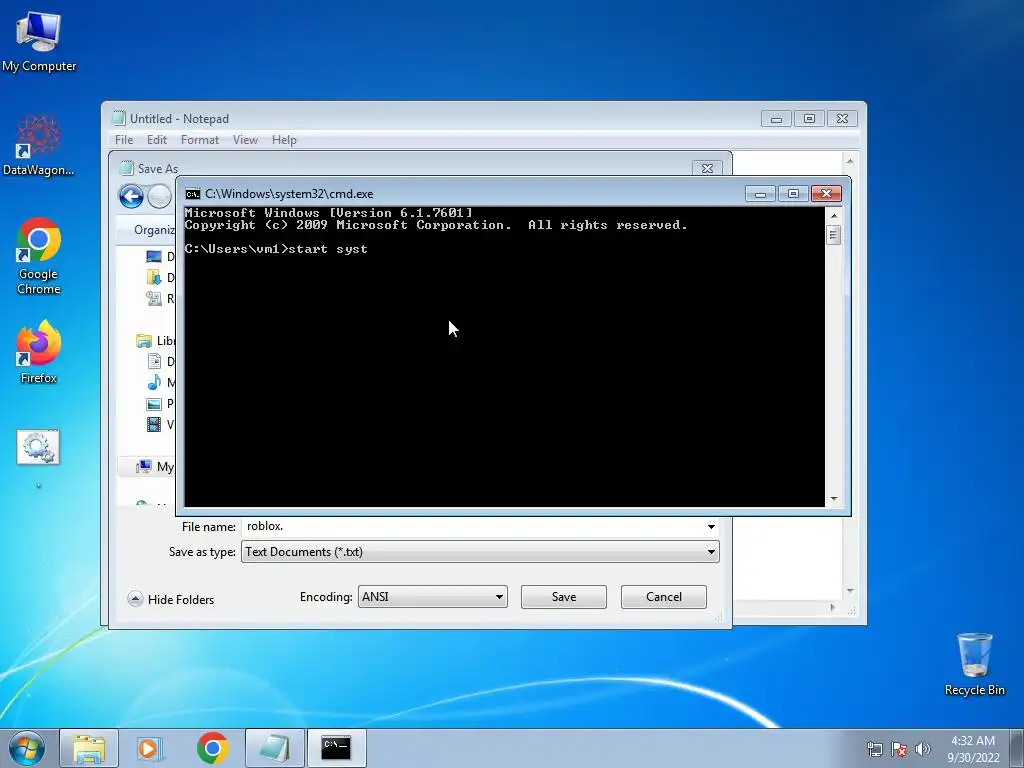The width and height of the screenshot is (1024, 768).
Task: Launch Google Chrome from the desktop
Action: coord(39,255)
